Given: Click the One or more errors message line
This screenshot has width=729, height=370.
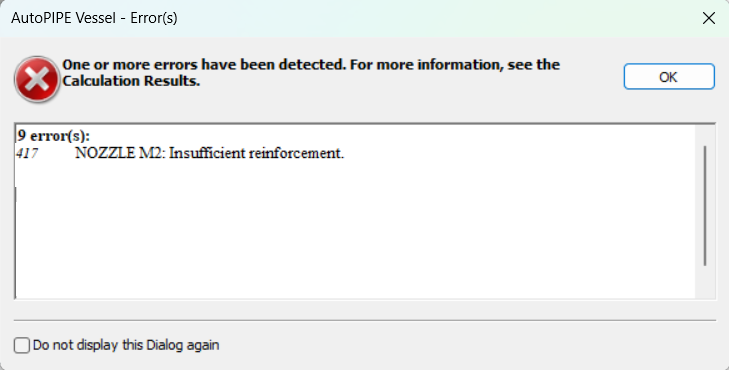Looking at the screenshot, I should [x=311, y=65].
